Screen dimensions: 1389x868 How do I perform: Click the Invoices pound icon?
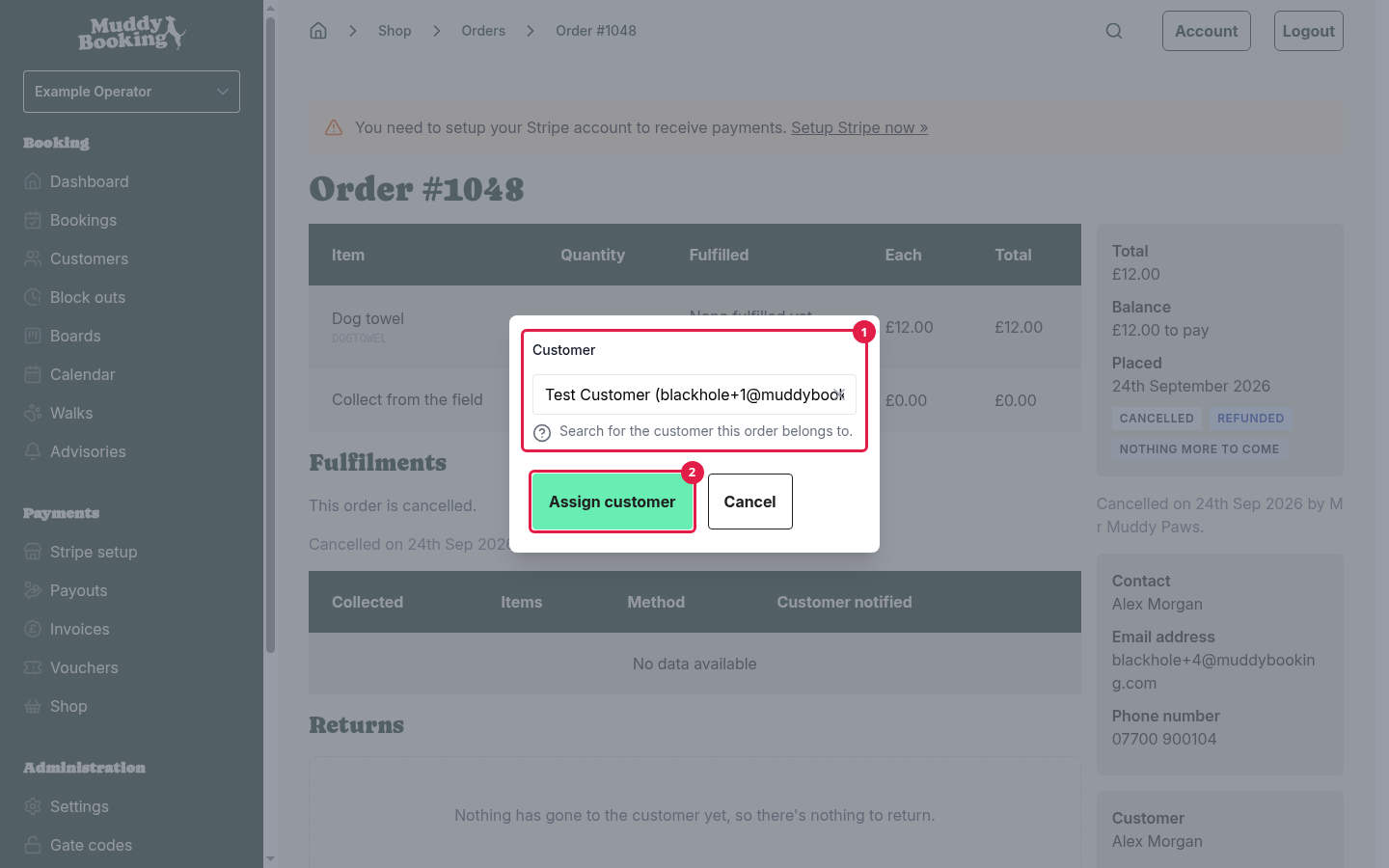[33, 629]
